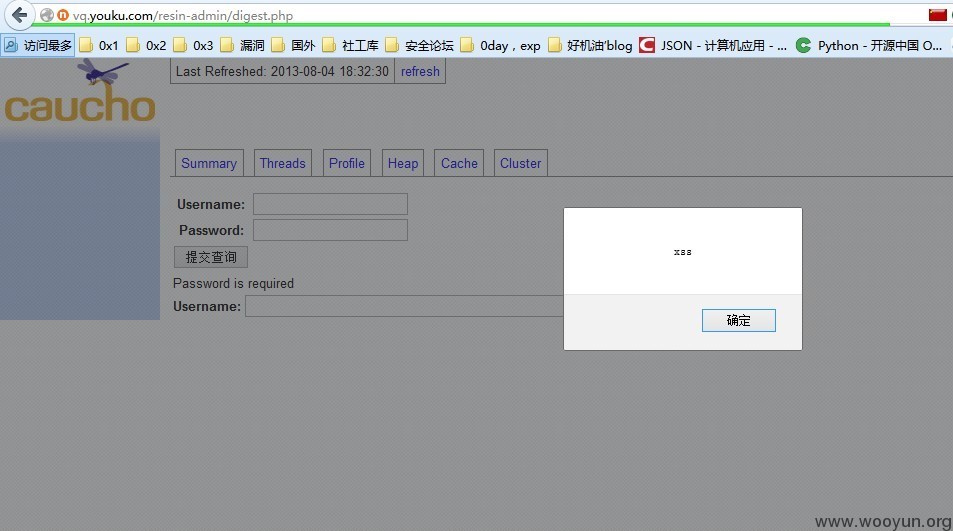
Task: Click the 'xss' alert message text
Action: 683,252
